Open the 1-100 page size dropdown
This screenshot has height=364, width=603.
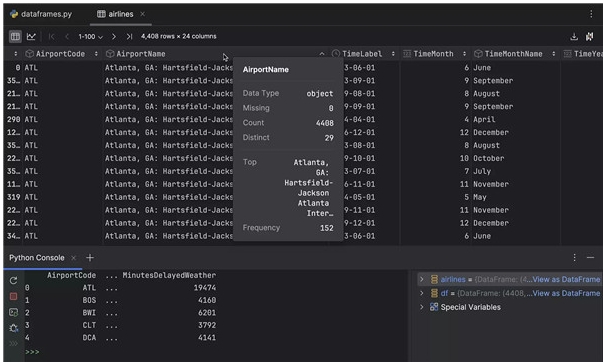[90, 37]
